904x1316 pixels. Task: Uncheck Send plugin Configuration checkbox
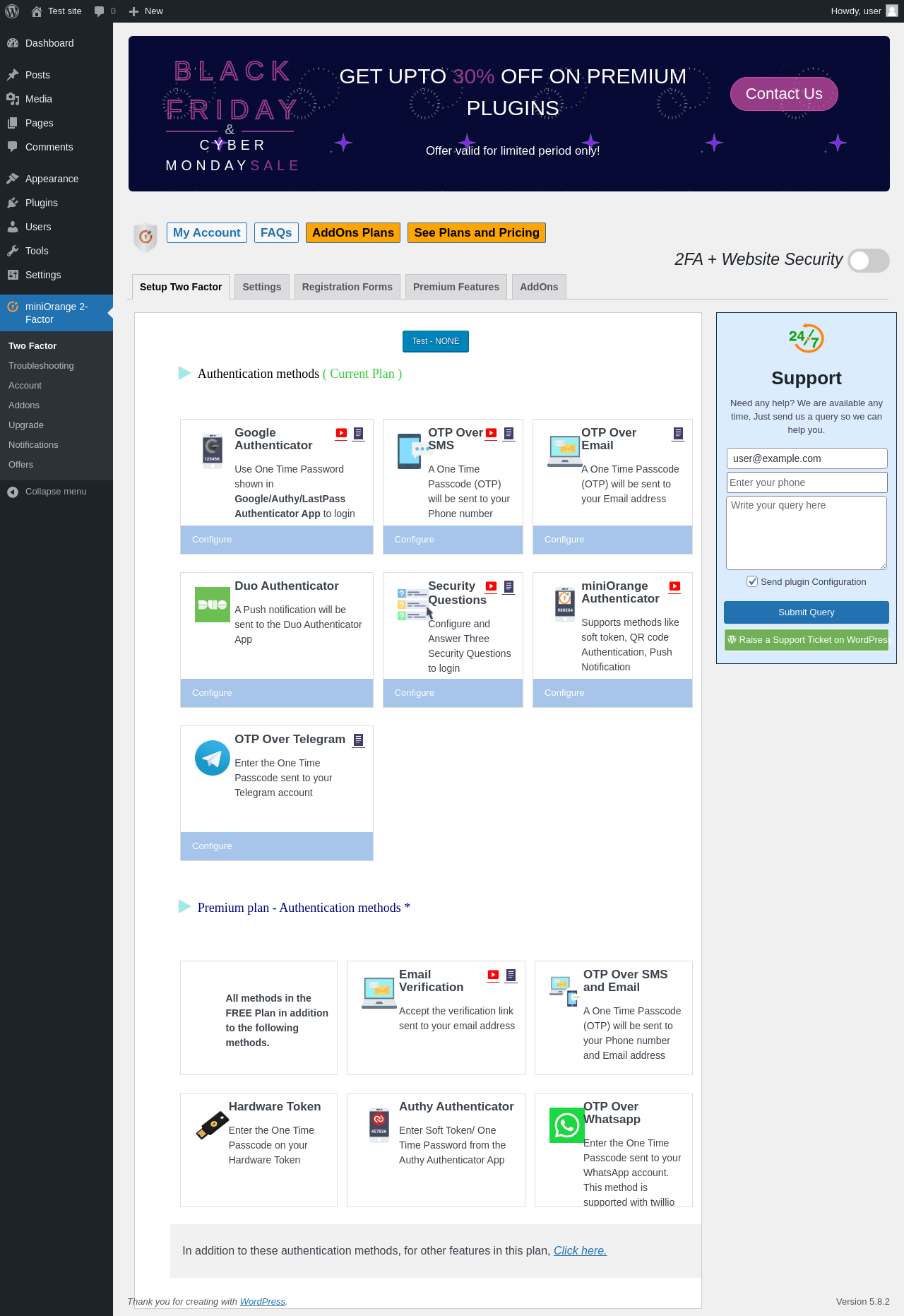point(752,581)
